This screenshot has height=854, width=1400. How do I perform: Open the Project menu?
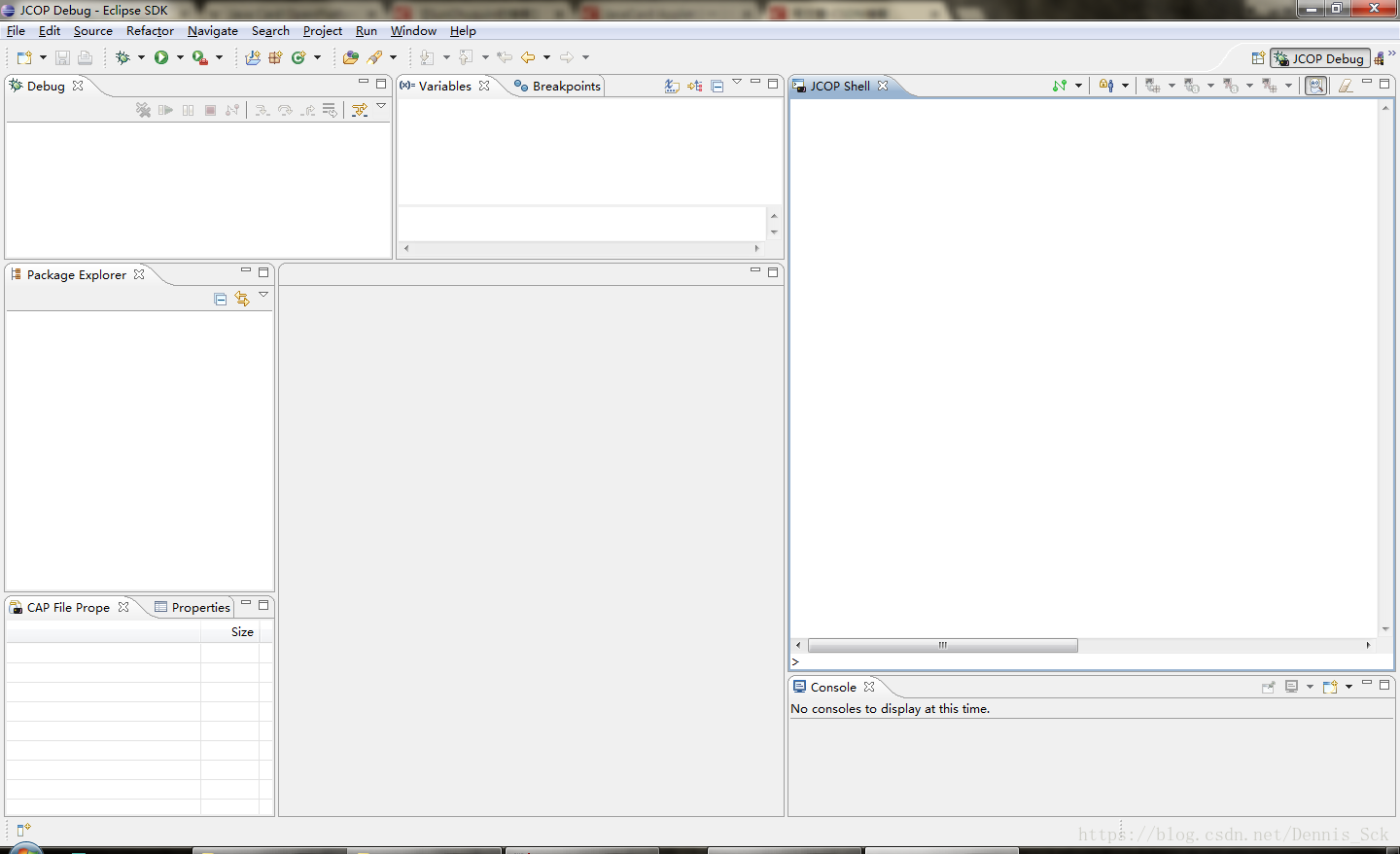[323, 31]
